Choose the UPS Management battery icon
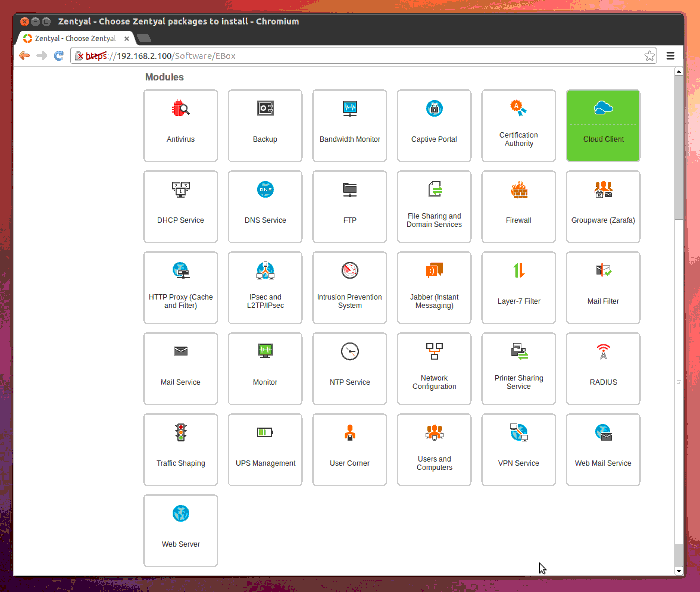The width and height of the screenshot is (700, 592). (x=265, y=432)
